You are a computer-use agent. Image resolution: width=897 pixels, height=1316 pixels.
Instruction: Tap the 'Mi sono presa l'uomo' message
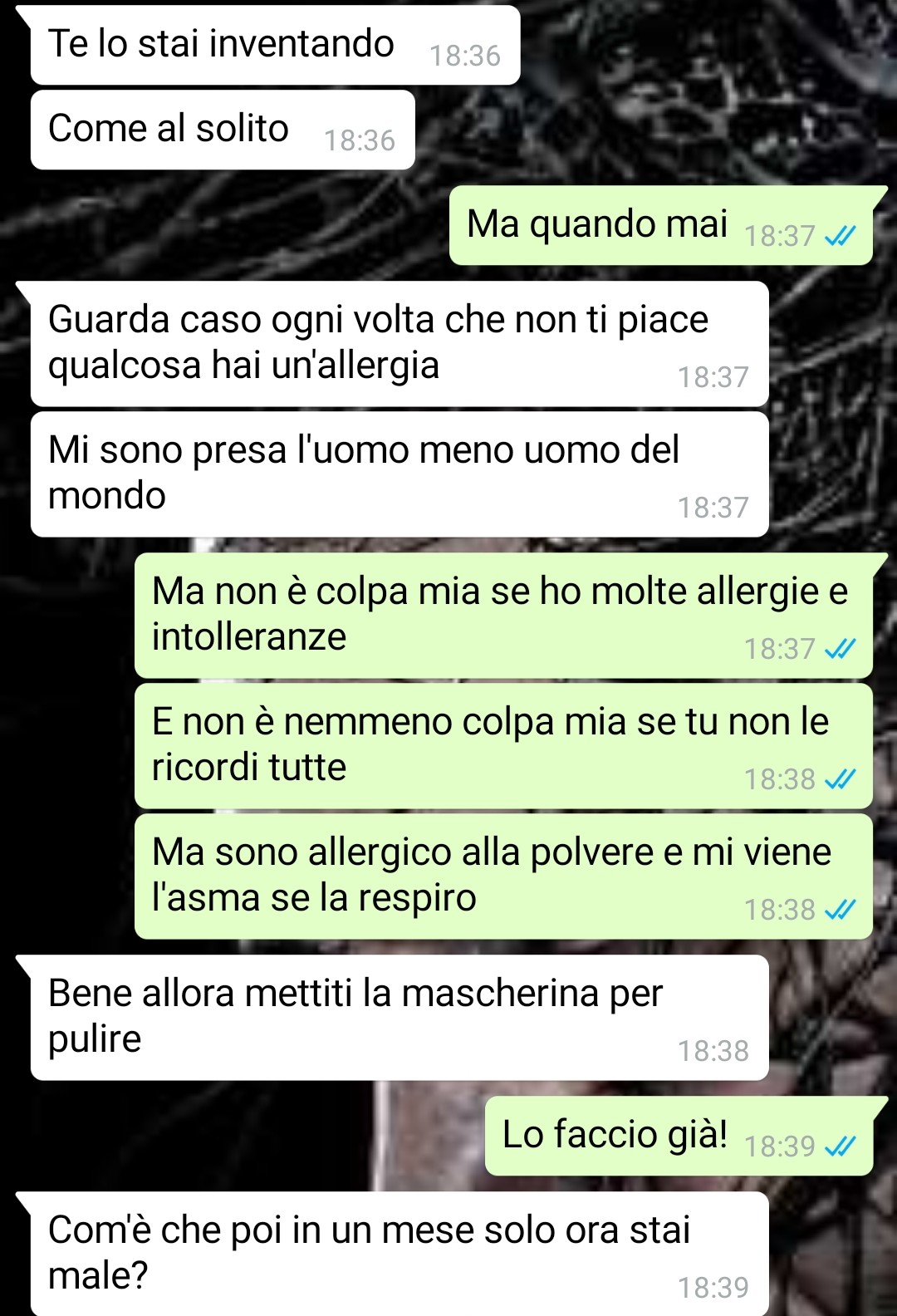[x=399, y=474]
